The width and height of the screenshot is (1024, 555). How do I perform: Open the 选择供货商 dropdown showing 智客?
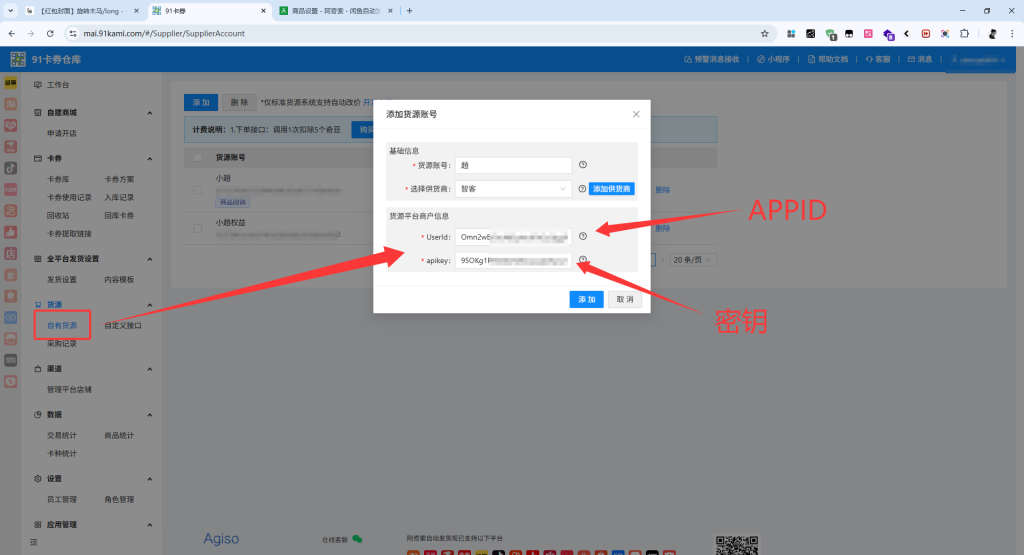point(513,189)
